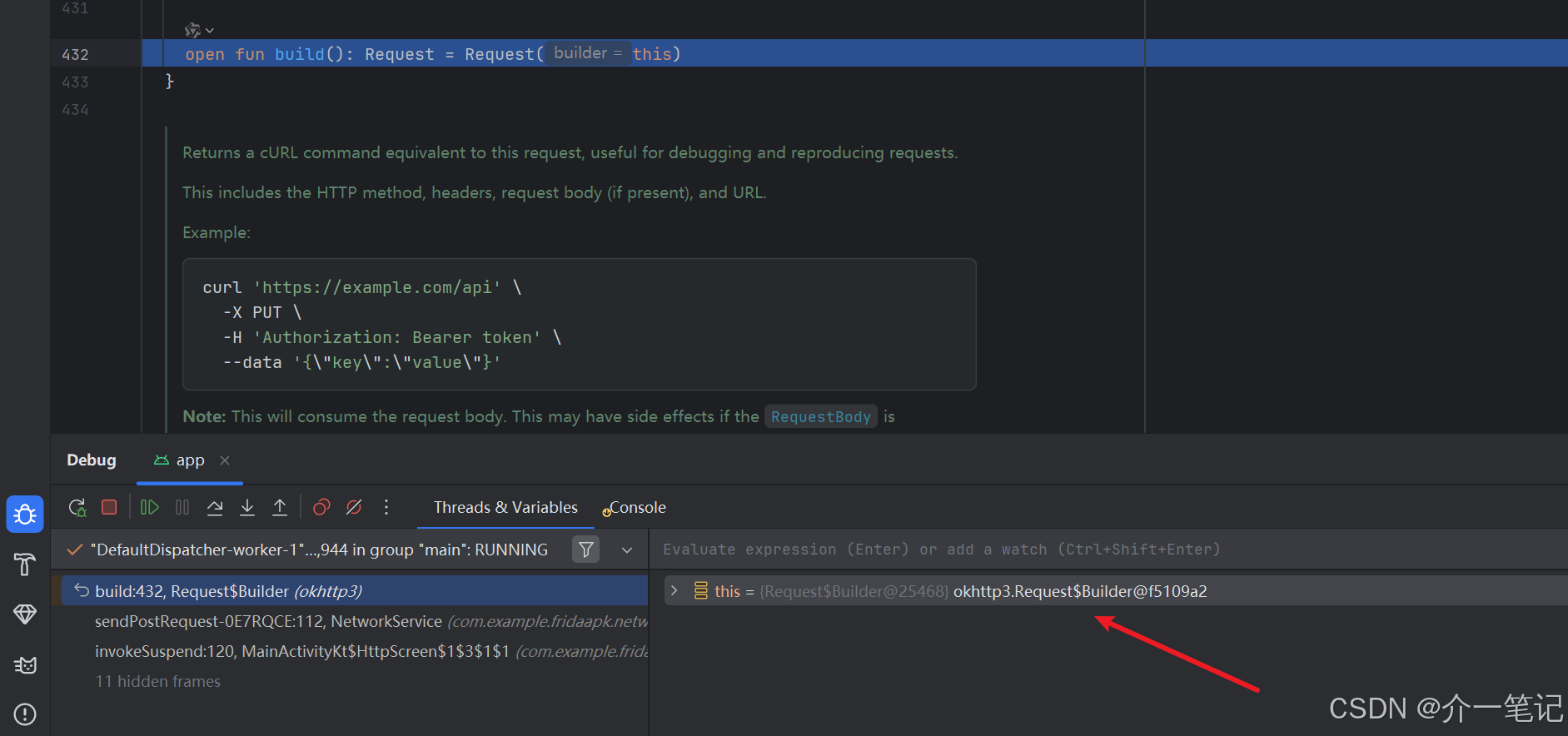Click the Authorization header example line
Image resolution: width=1568 pixels, height=736 pixels.
(391, 337)
